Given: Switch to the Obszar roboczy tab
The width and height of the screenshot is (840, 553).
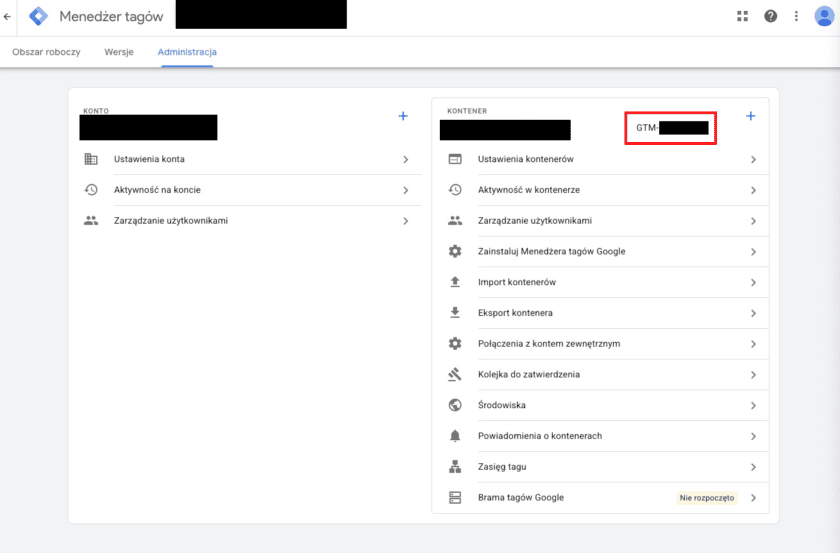Looking at the screenshot, I should pos(46,52).
